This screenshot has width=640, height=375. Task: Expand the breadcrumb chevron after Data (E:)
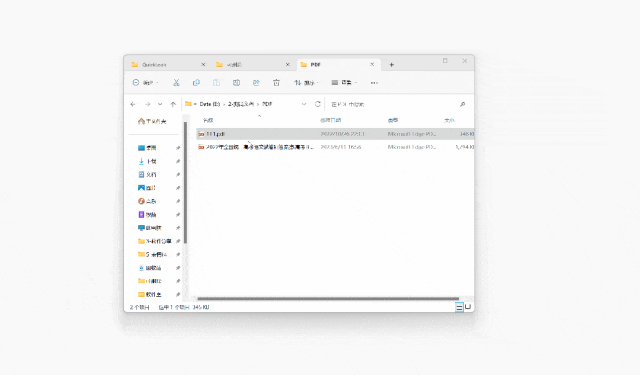click(224, 104)
